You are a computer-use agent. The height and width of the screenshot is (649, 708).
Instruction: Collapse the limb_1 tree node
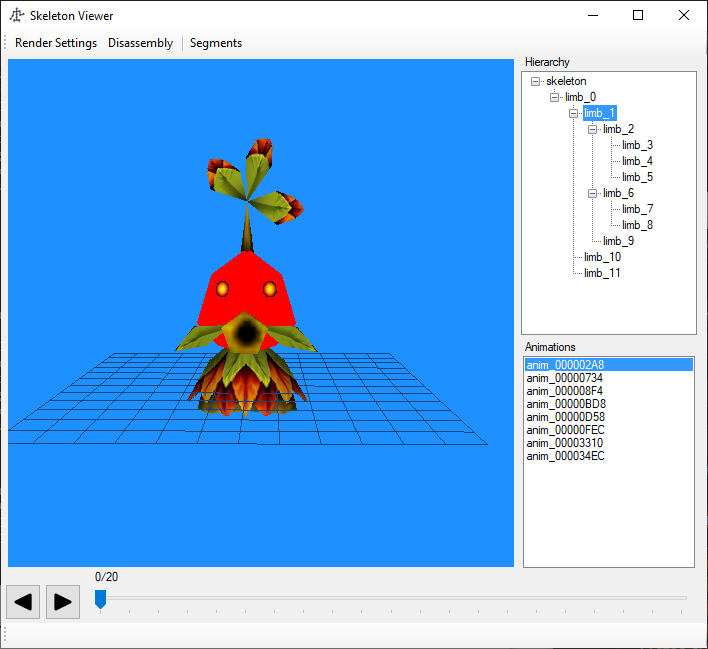point(573,113)
